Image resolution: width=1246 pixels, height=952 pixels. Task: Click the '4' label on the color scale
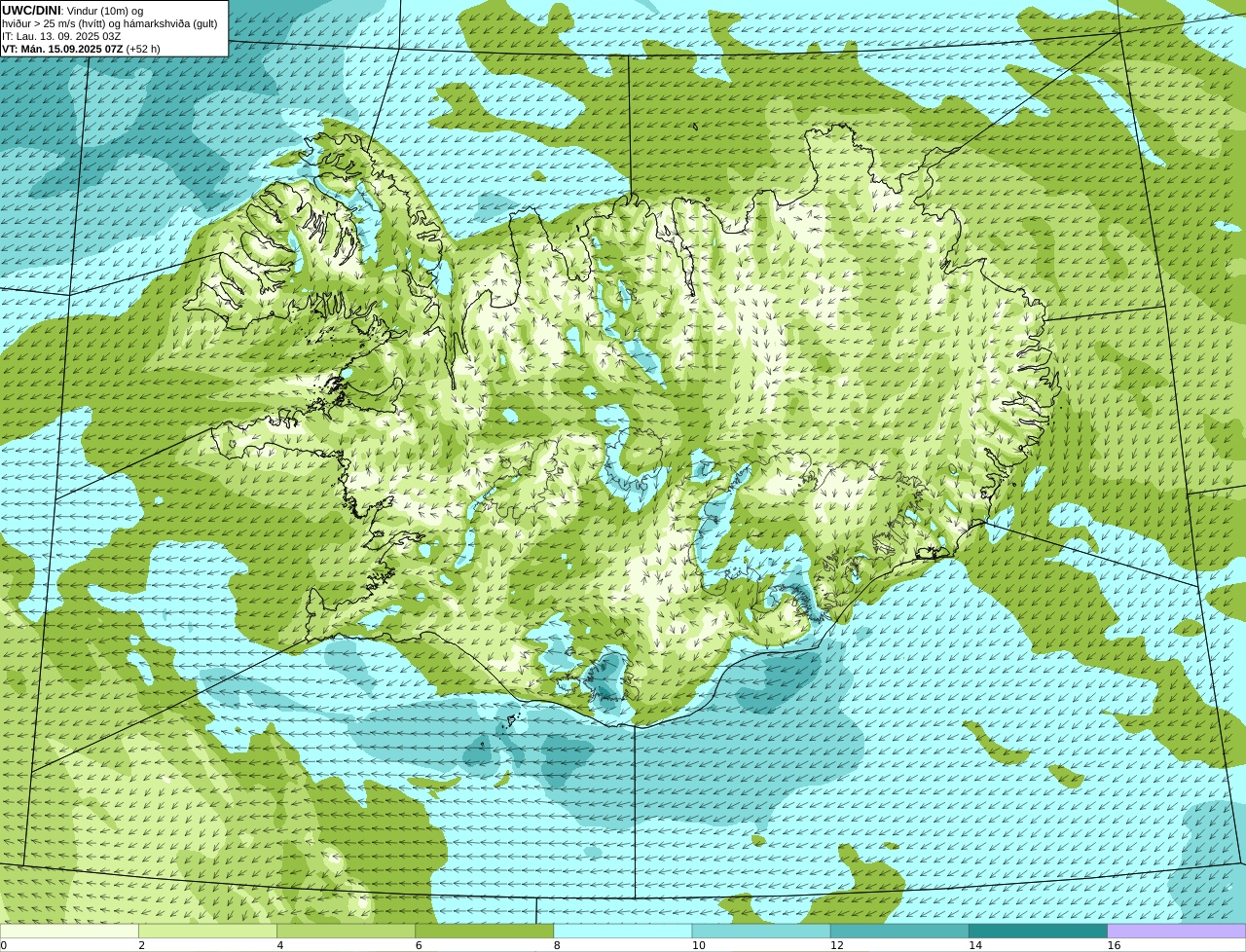(x=279, y=945)
